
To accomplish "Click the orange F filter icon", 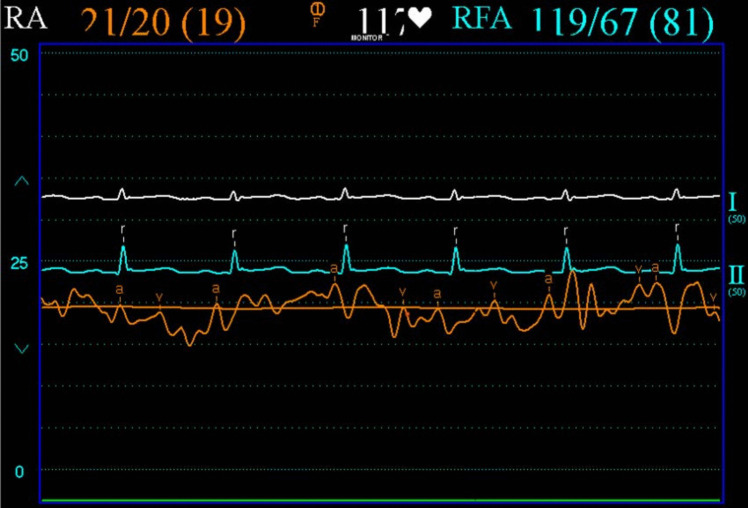I will click(317, 15).
